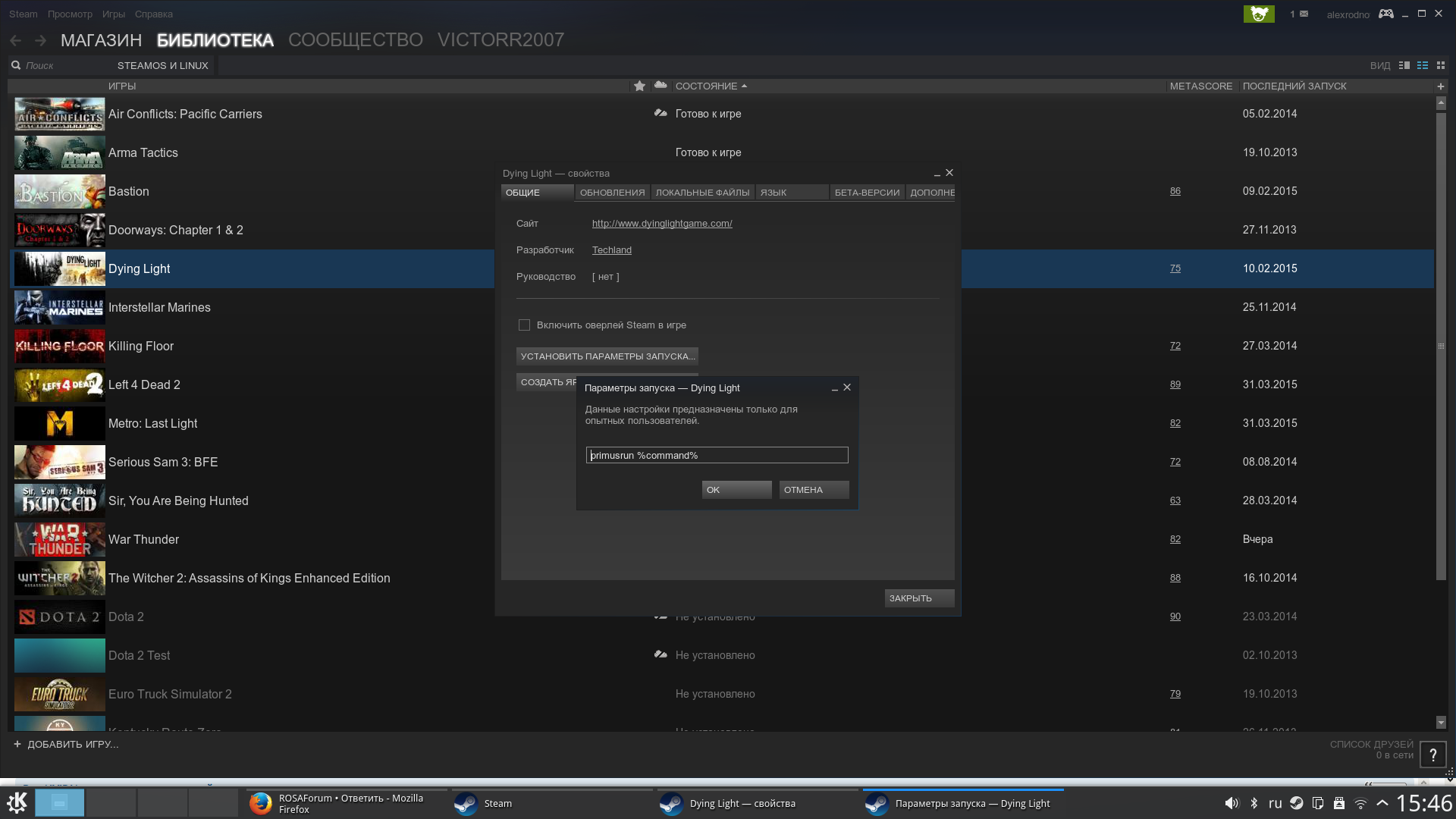Click the green friend avatar icon
The width and height of the screenshot is (1456, 819).
point(1259,14)
